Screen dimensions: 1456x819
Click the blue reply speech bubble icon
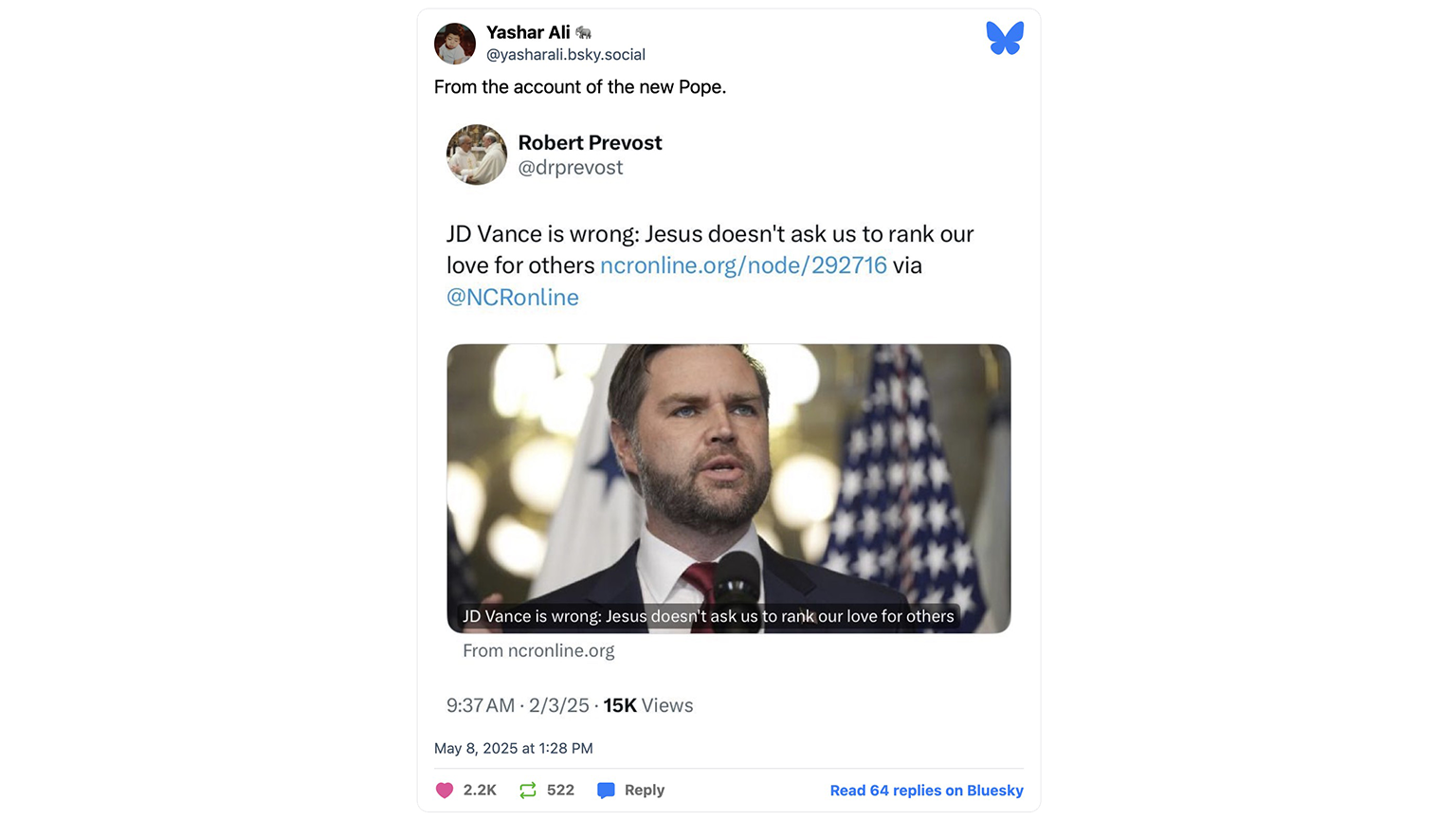click(606, 791)
